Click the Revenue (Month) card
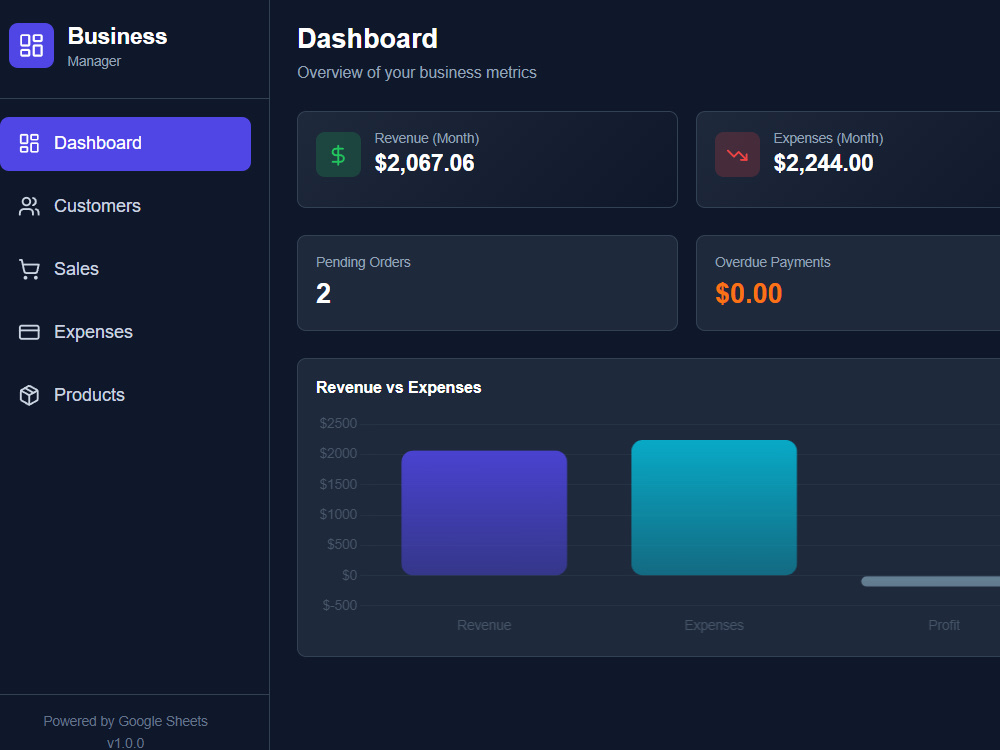The width and height of the screenshot is (1000, 750). (x=487, y=159)
